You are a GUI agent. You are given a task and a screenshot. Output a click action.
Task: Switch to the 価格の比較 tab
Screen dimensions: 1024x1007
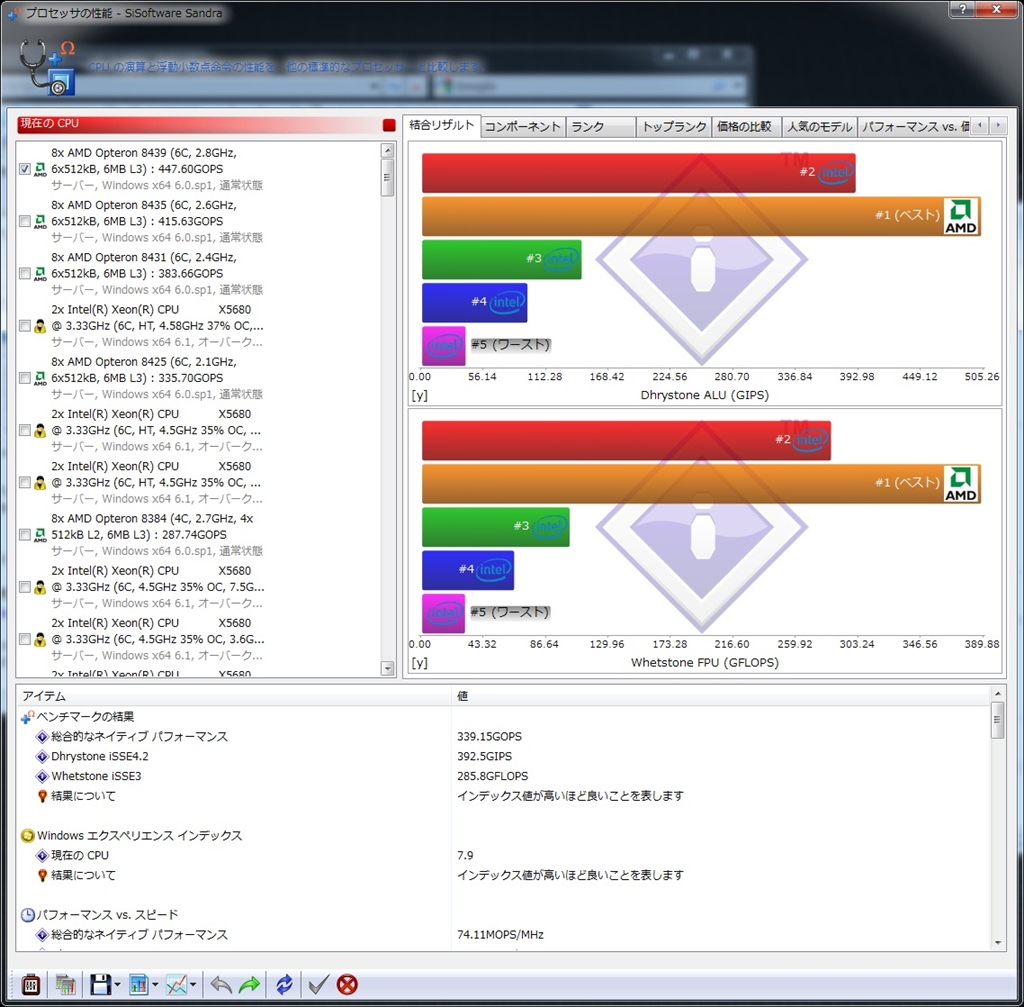[746, 127]
